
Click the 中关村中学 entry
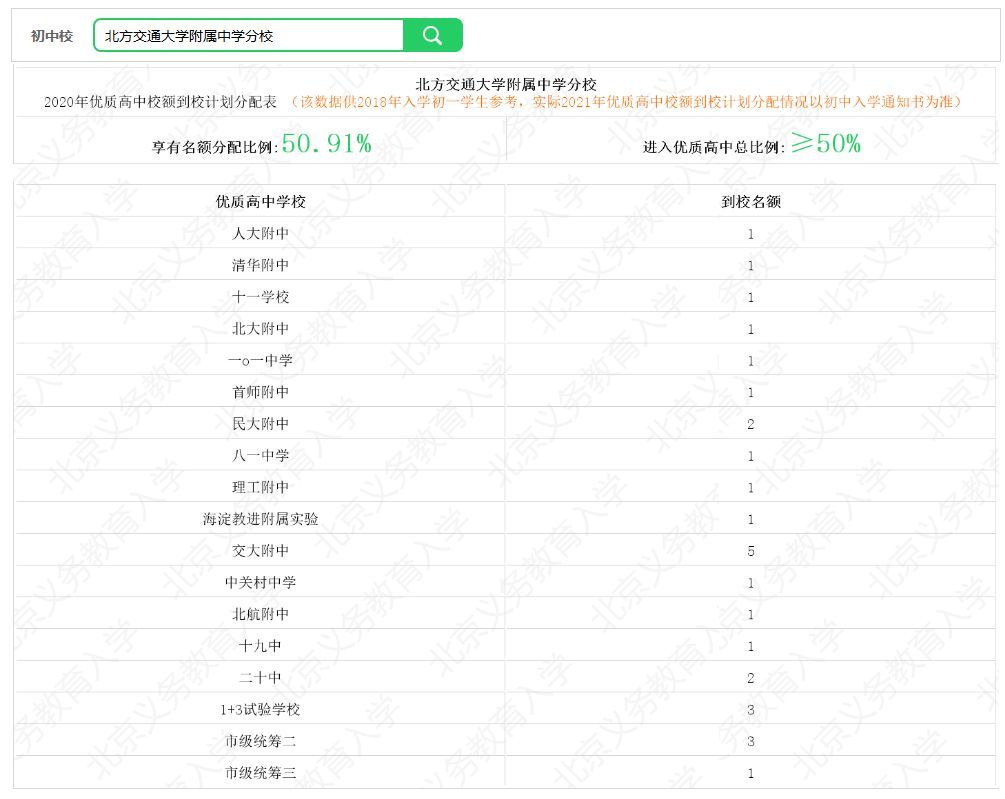pos(260,582)
